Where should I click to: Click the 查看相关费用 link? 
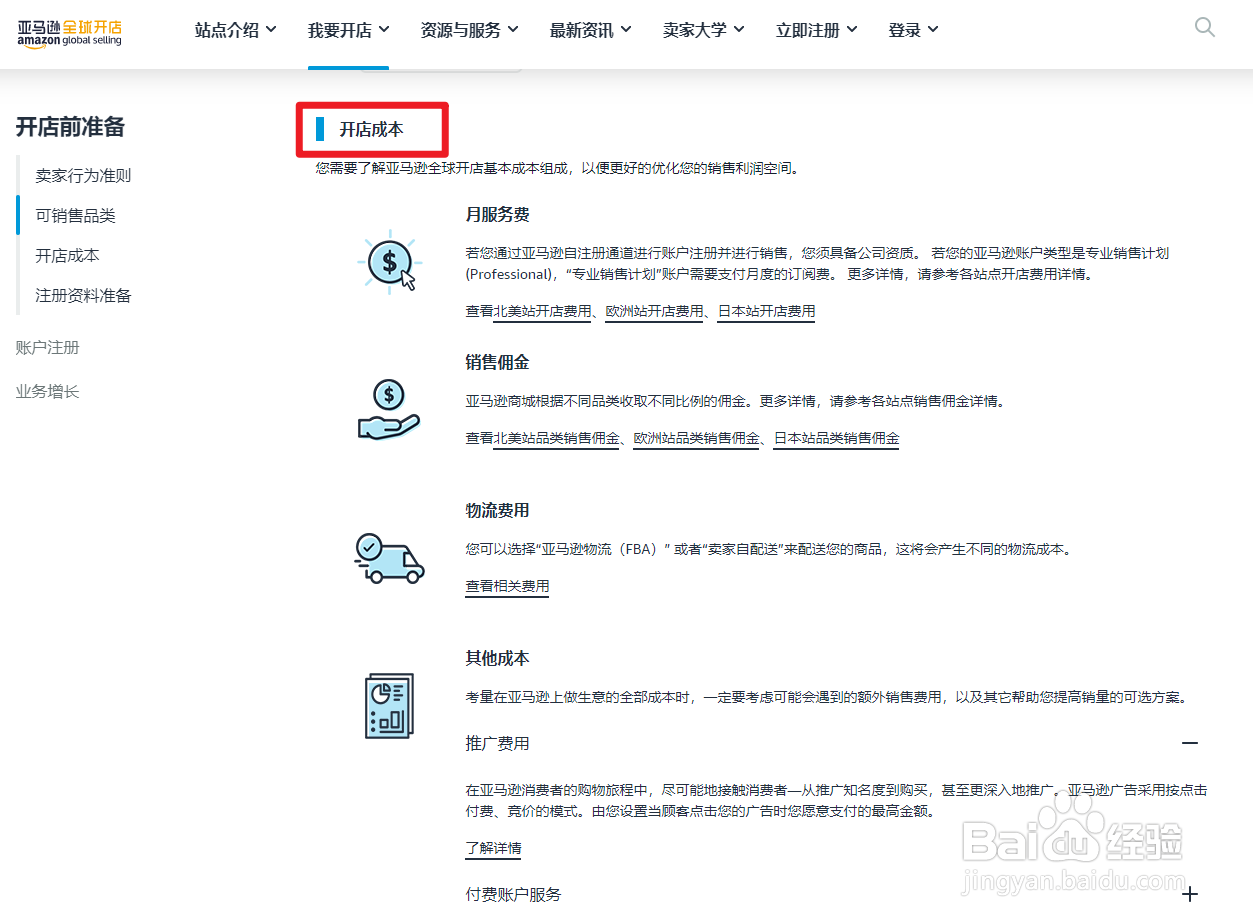coord(506,587)
